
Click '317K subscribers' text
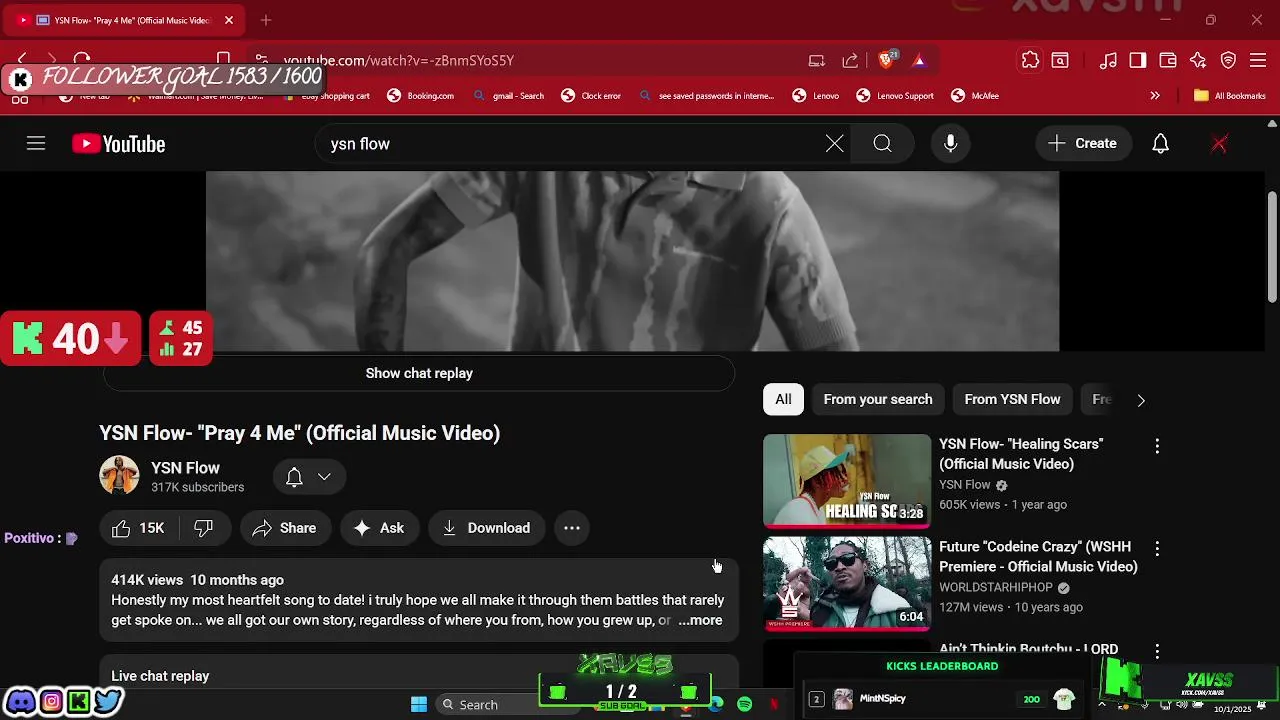click(x=197, y=488)
